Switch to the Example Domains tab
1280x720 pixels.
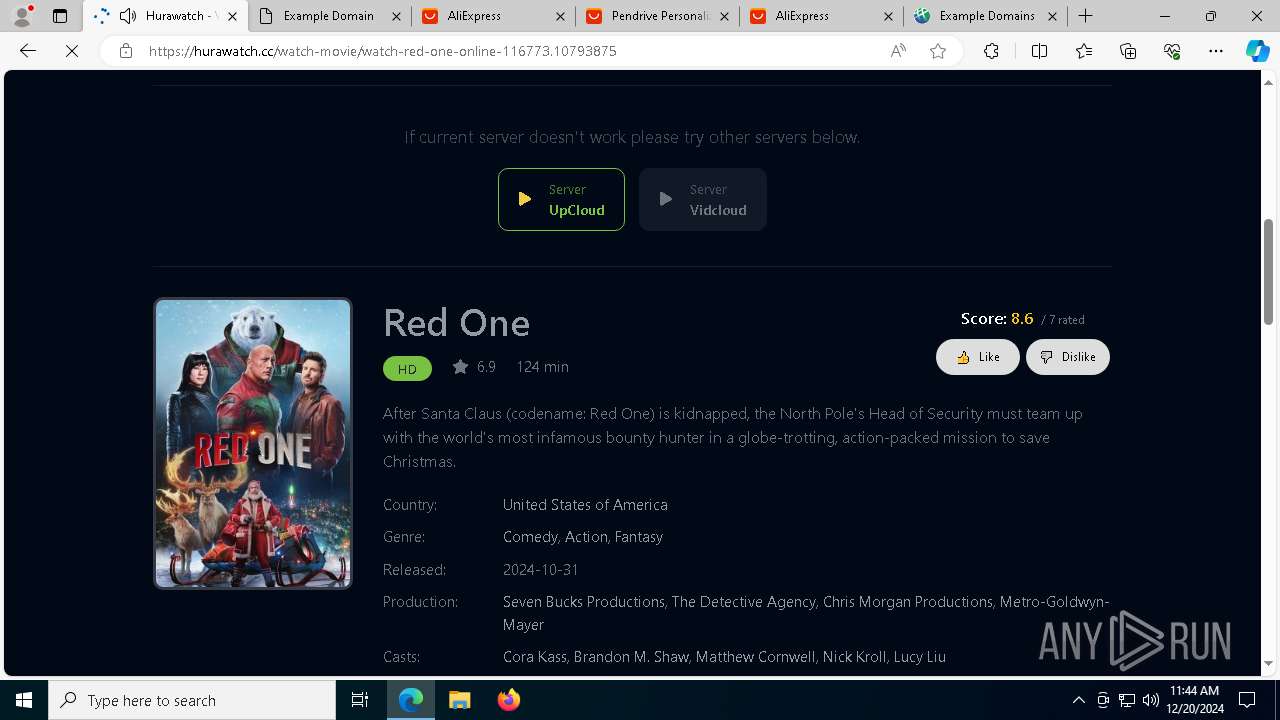click(x=985, y=16)
